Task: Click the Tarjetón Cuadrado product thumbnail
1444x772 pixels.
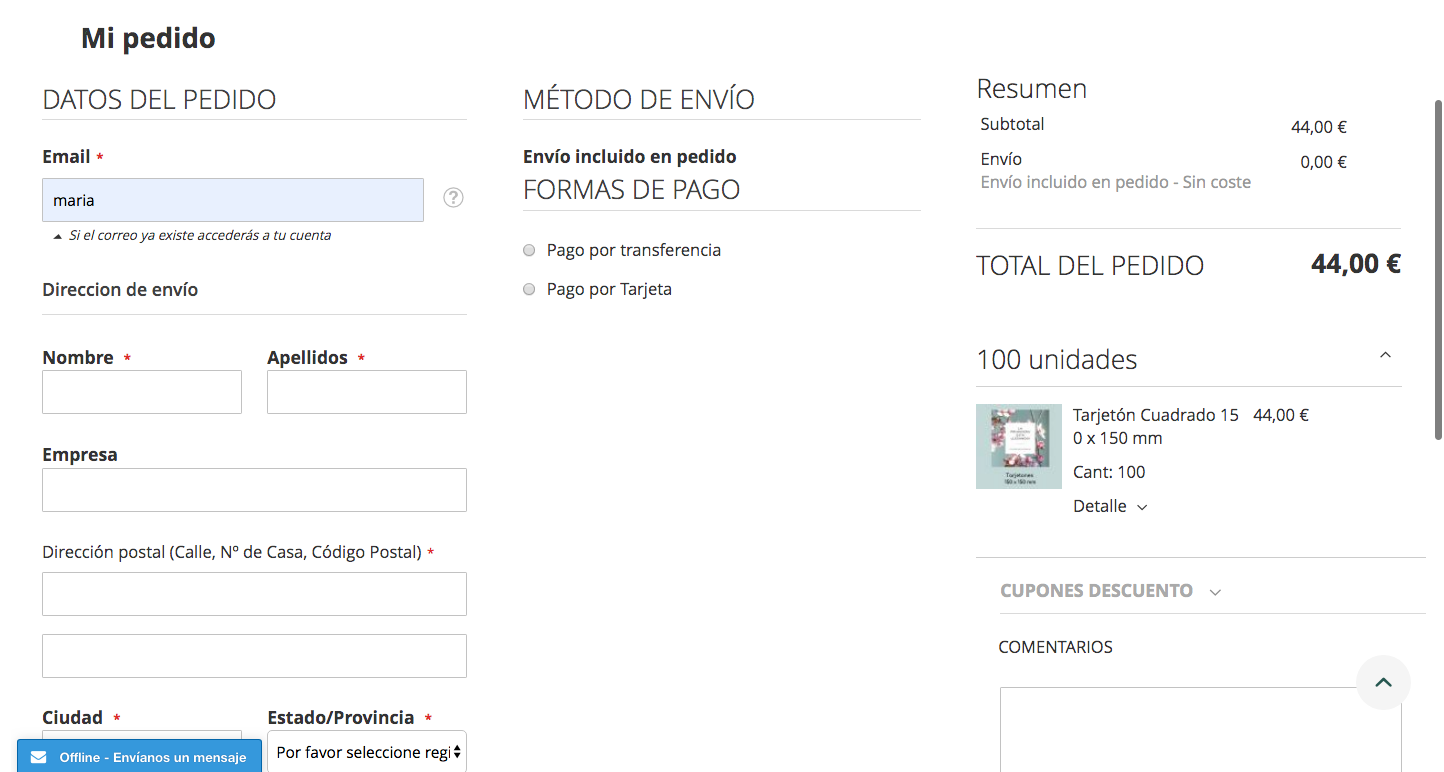Action: 1019,446
